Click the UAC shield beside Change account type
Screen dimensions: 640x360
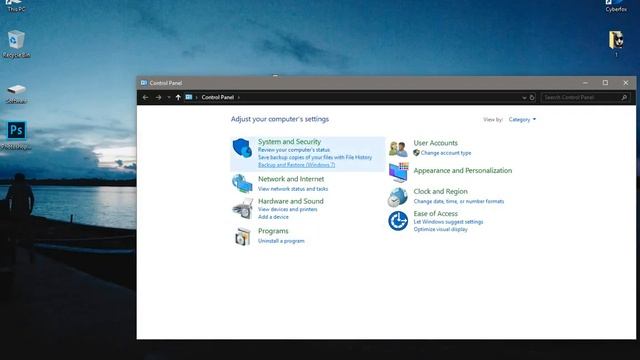point(416,153)
